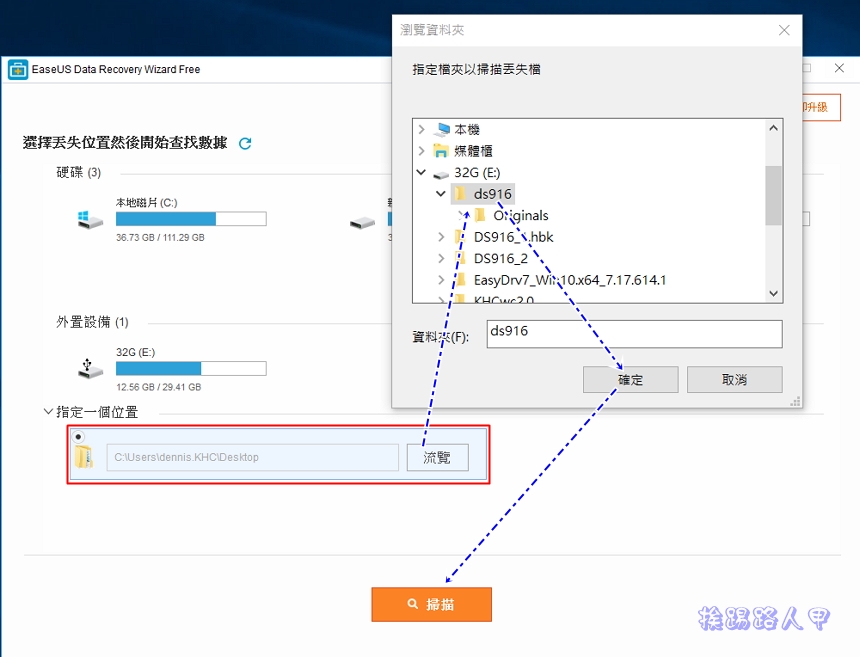The height and width of the screenshot is (657, 860).
Task: Click the 32G (E:) drive icon in the folder tree
Action: click(441, 174)
